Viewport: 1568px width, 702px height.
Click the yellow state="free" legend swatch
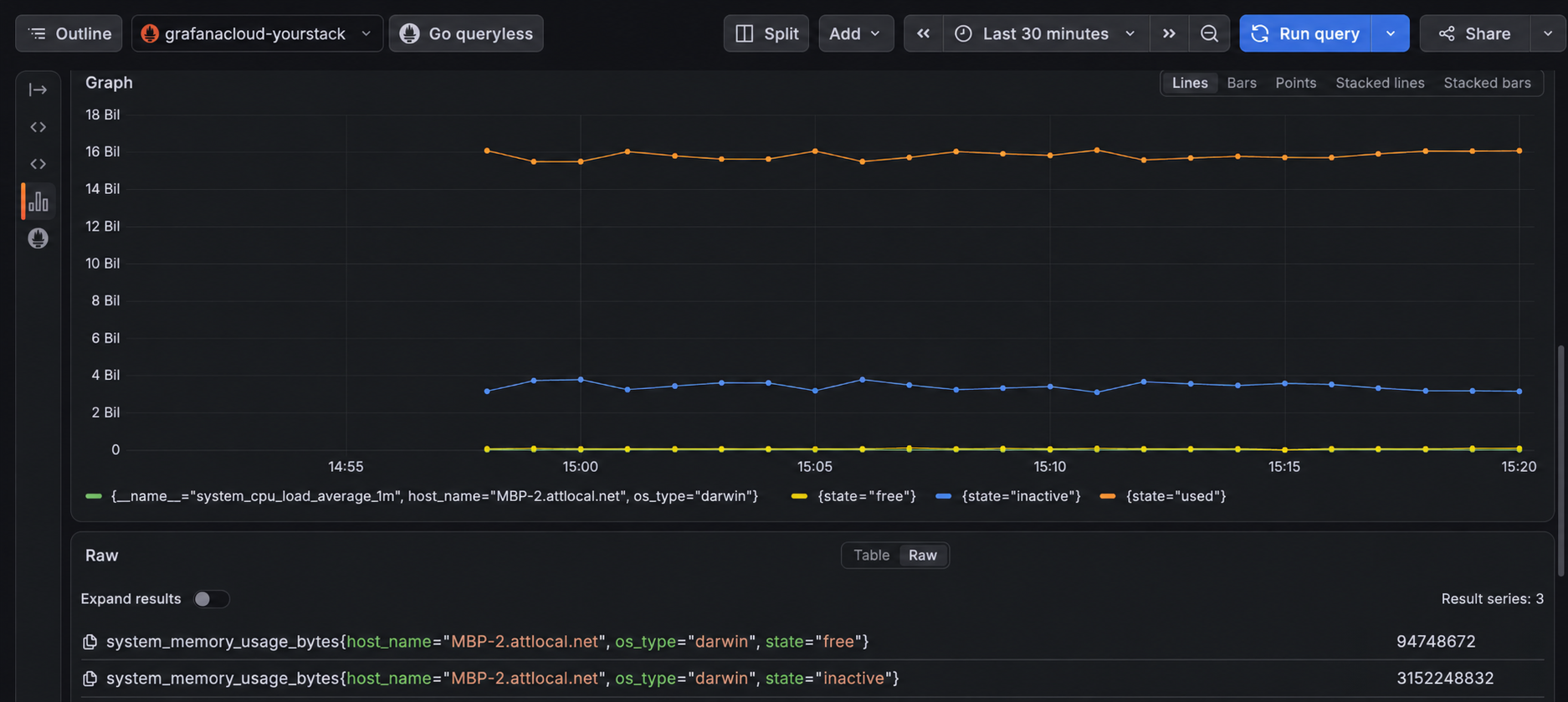799,496
